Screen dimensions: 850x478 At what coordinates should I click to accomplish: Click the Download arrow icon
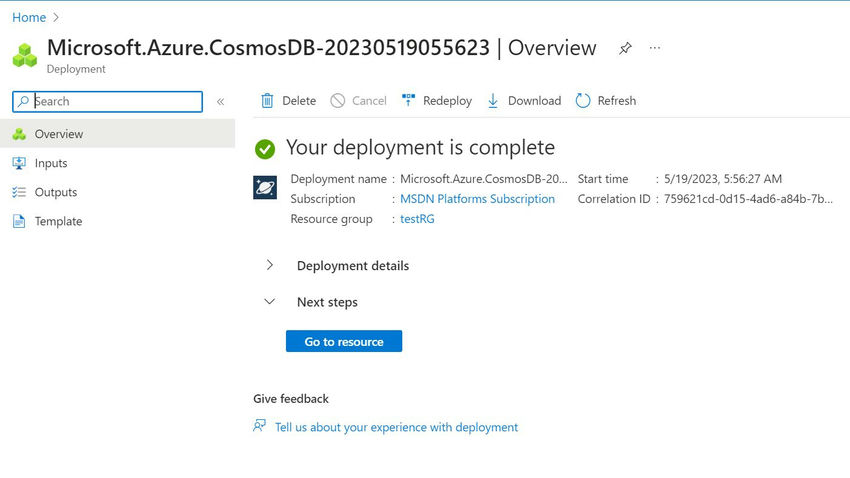tap(493, 101)
